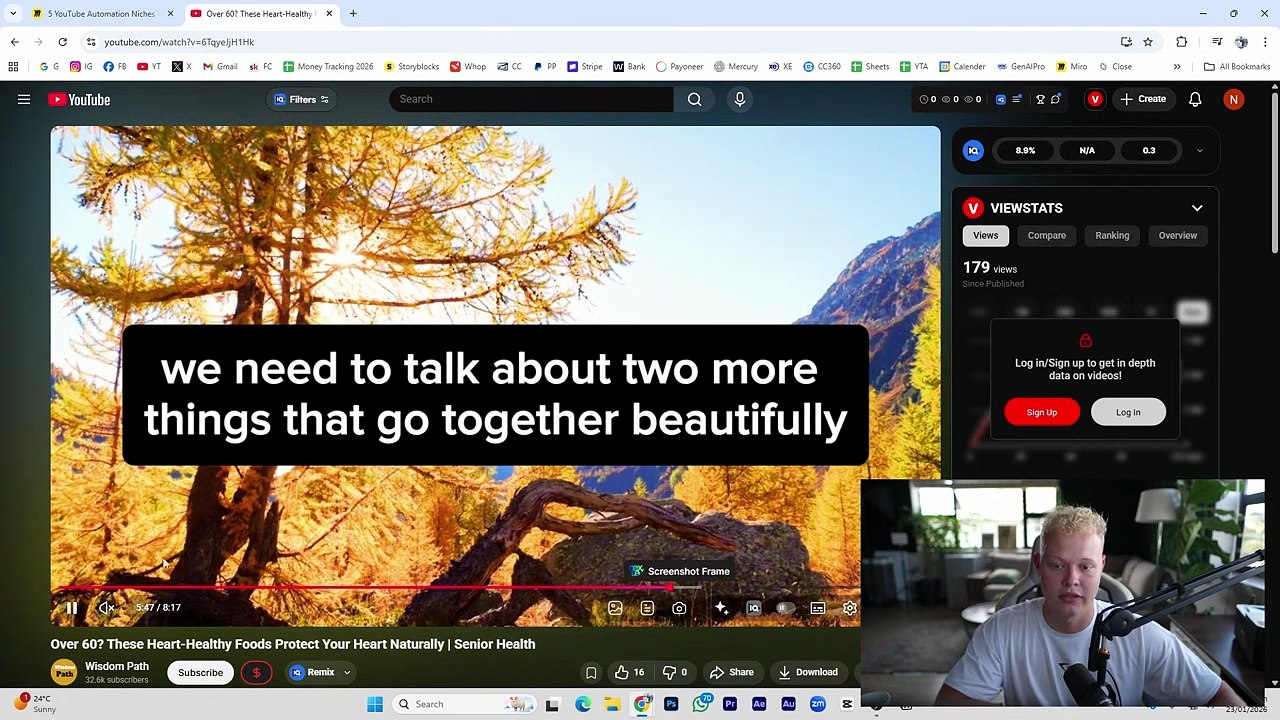Click the Remix button
The width and height of the screenshot is (1280, 720).
coord(313,672)
